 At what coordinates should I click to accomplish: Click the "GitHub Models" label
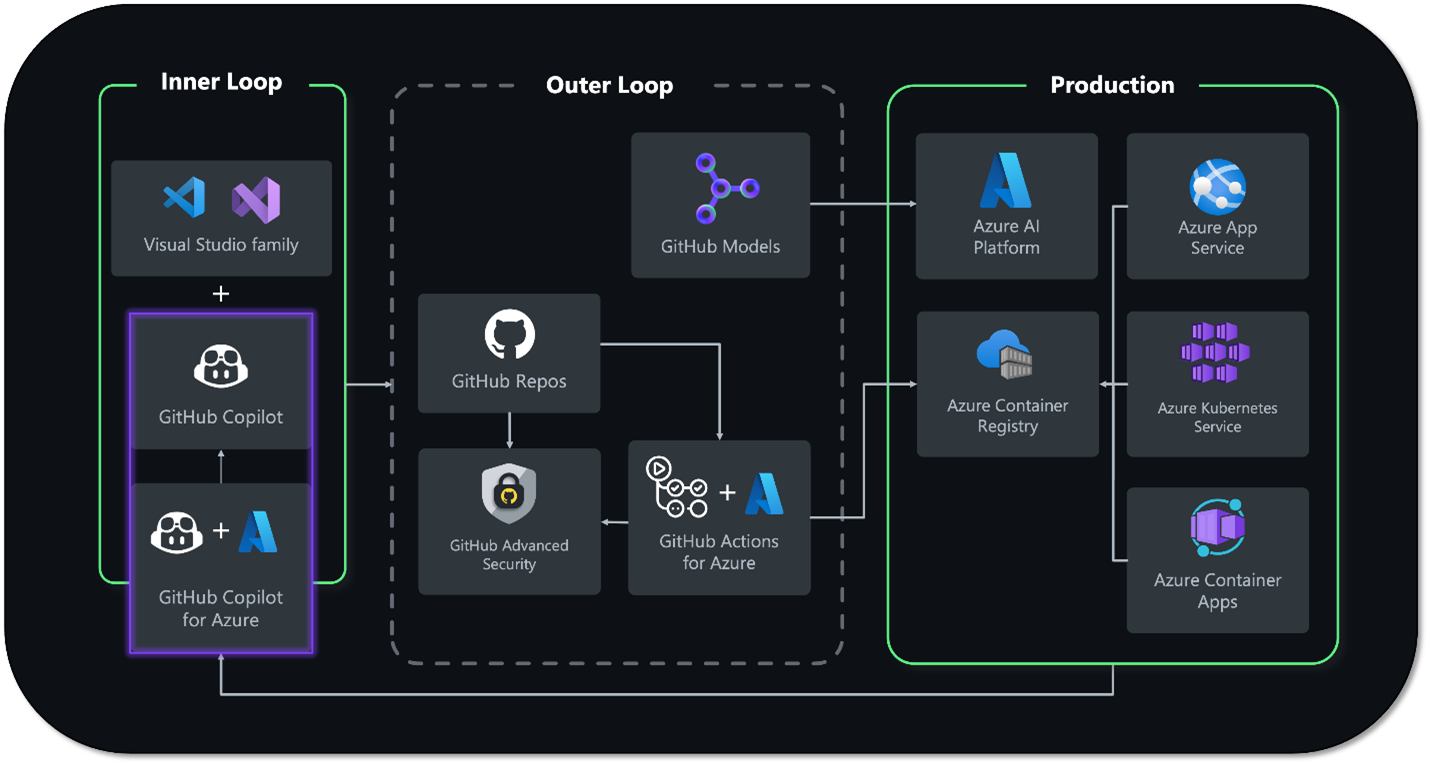point(720,246)
